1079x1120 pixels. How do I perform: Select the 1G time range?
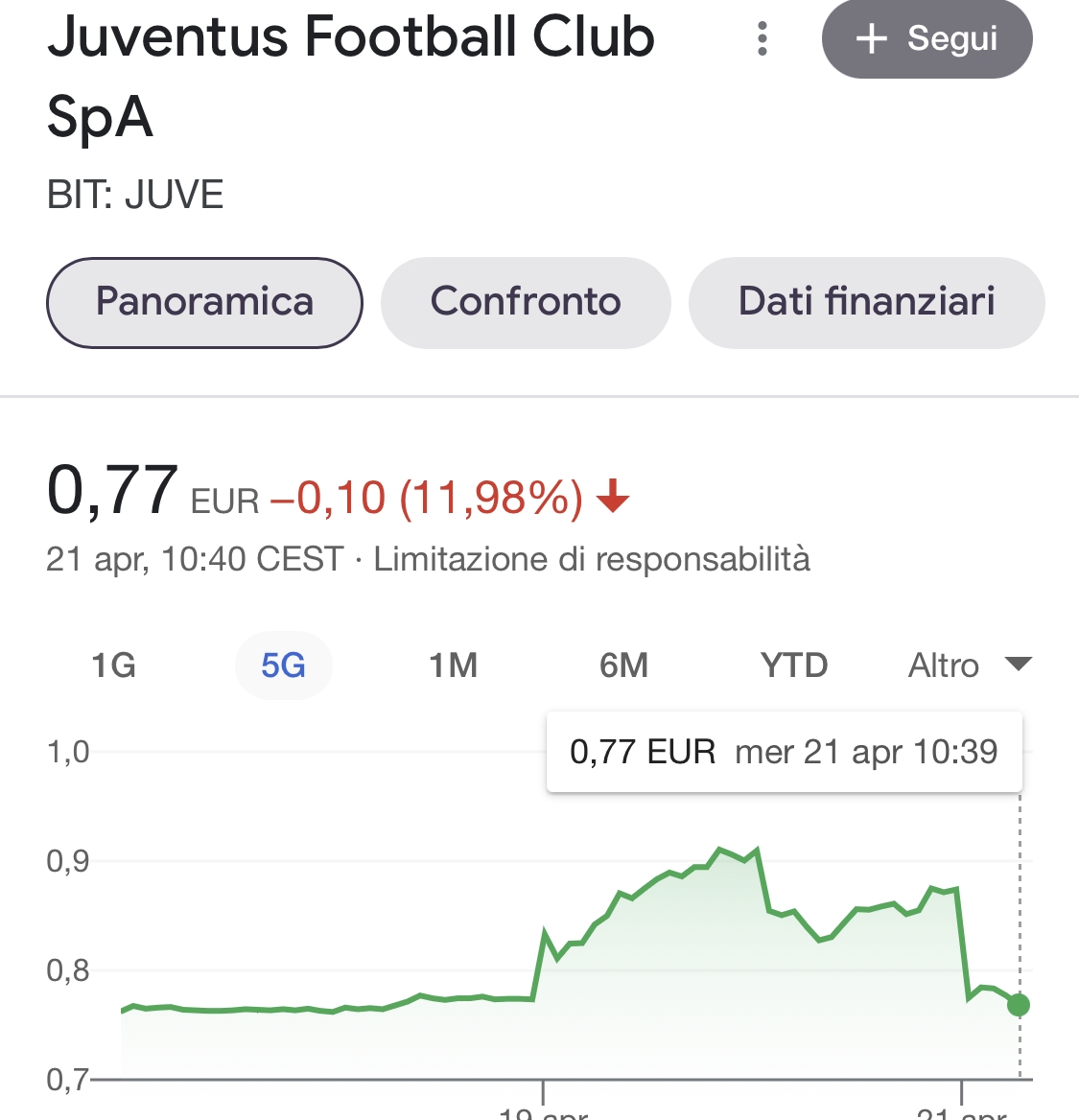[113, 665]
